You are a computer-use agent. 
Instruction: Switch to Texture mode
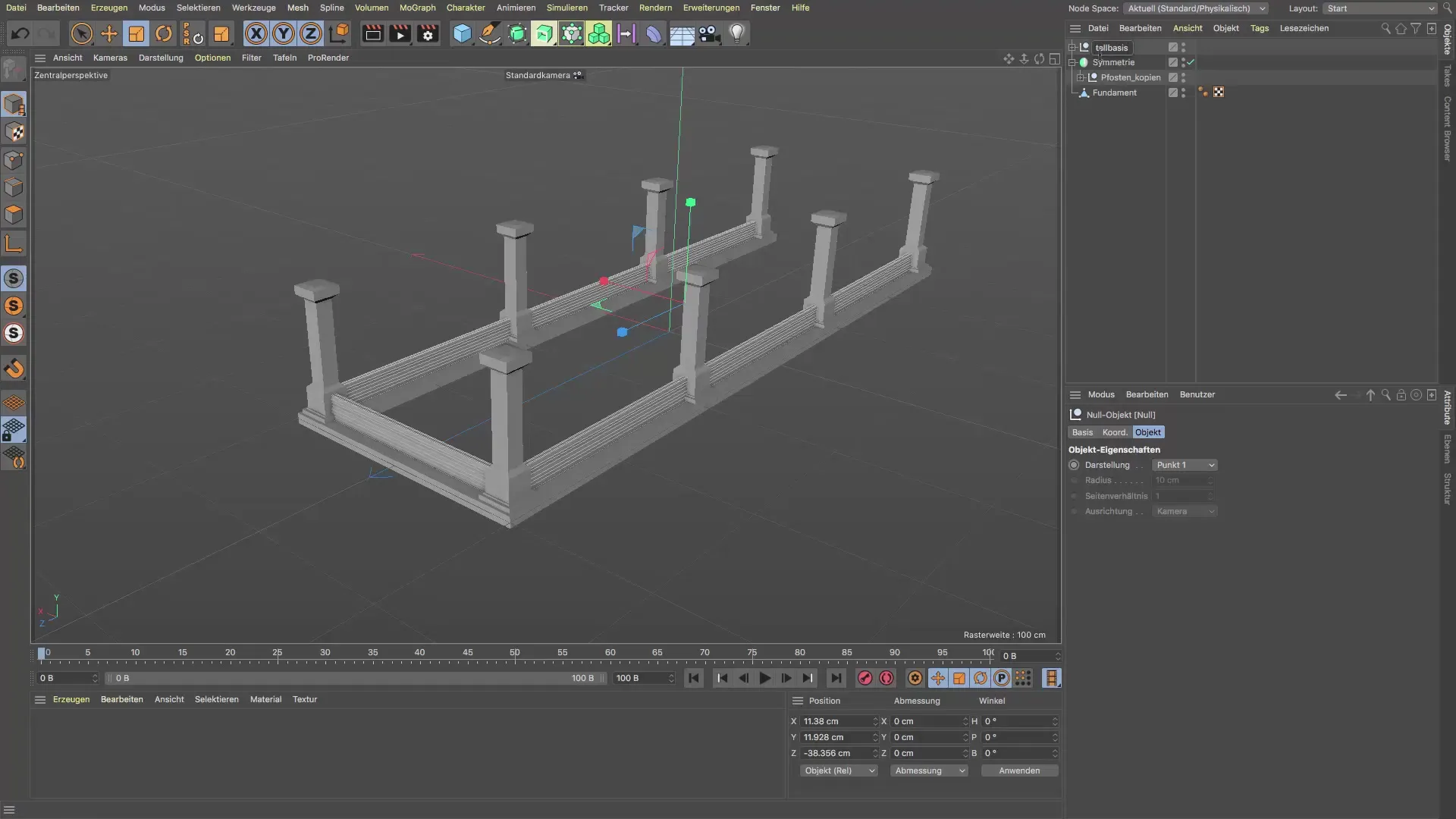14,133
